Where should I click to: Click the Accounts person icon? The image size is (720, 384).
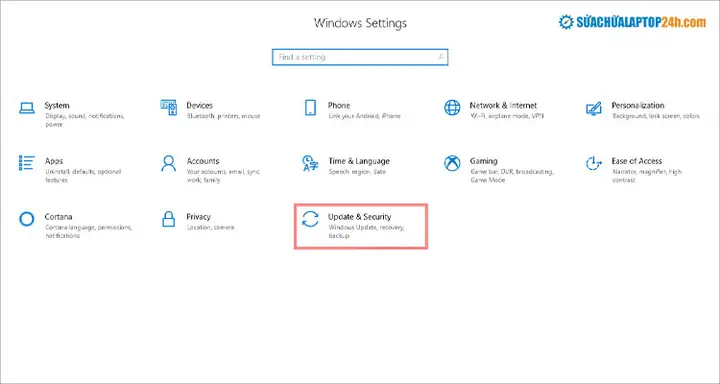tap(169, 163)
